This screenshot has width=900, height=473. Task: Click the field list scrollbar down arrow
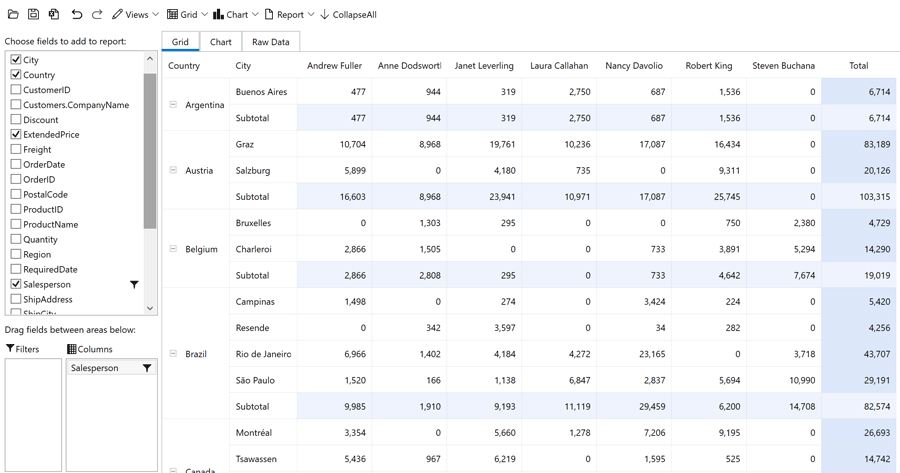tap(150, 308)
